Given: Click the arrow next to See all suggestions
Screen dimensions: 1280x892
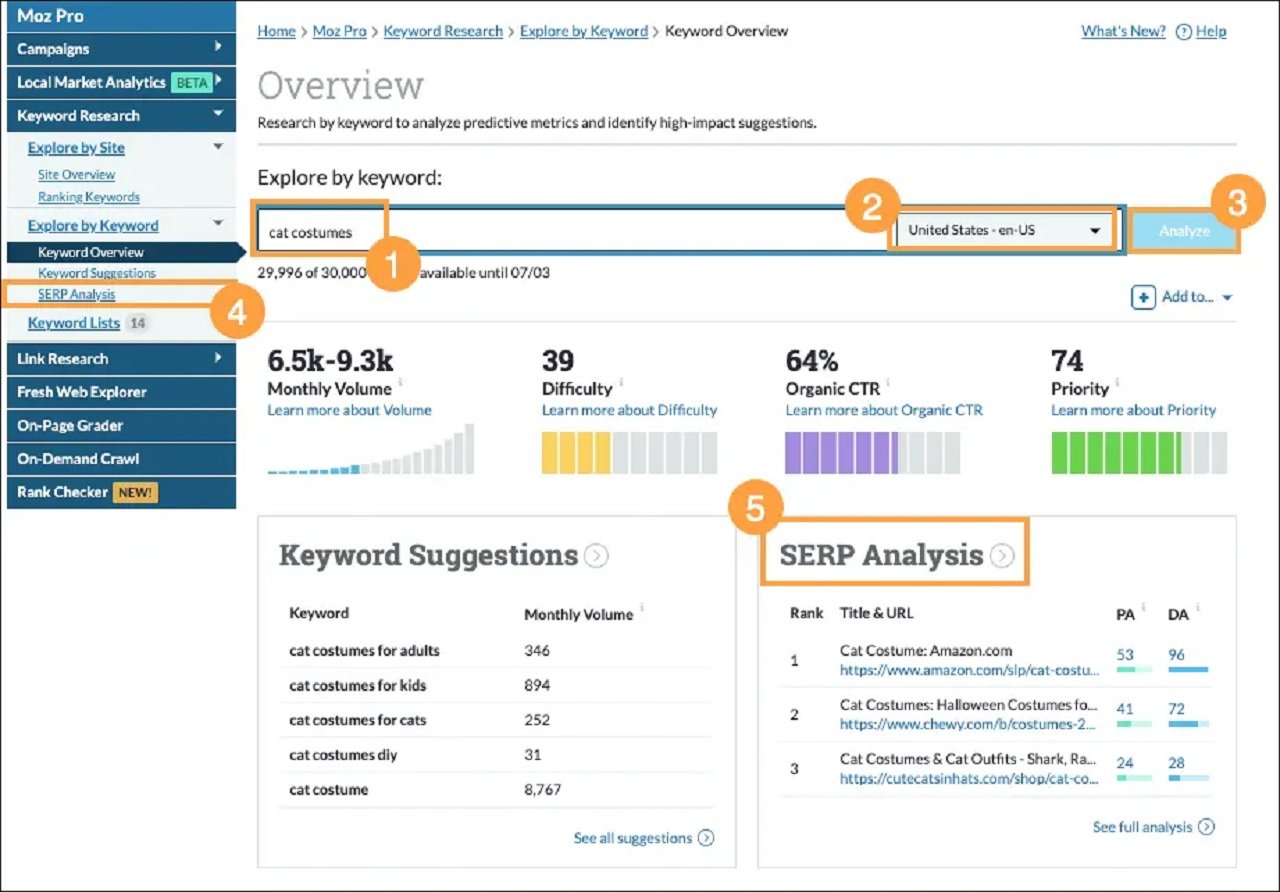Looking at the screenshot, I should [x=707, y=838].
